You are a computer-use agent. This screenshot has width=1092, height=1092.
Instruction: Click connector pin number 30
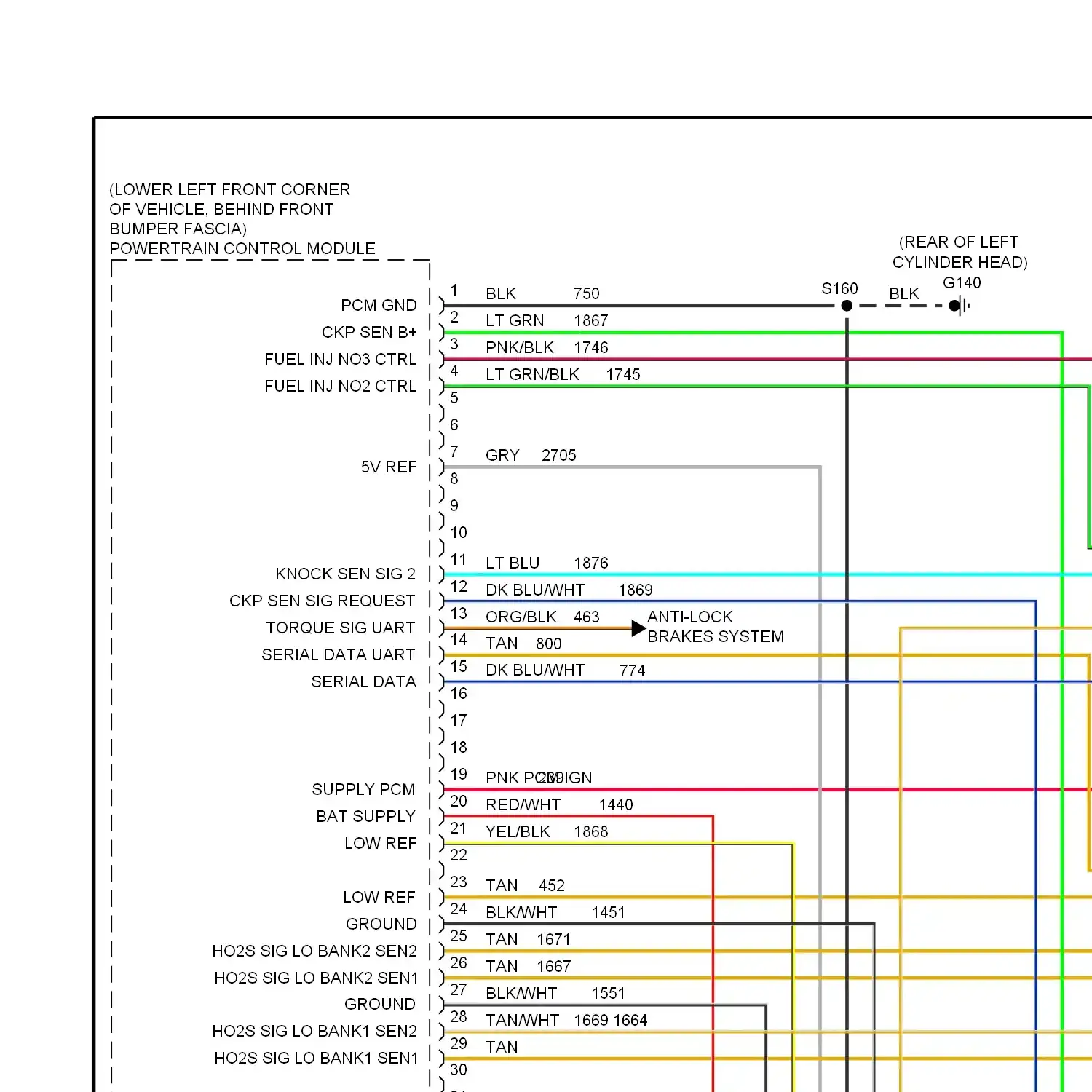(x=459, y=1069)
